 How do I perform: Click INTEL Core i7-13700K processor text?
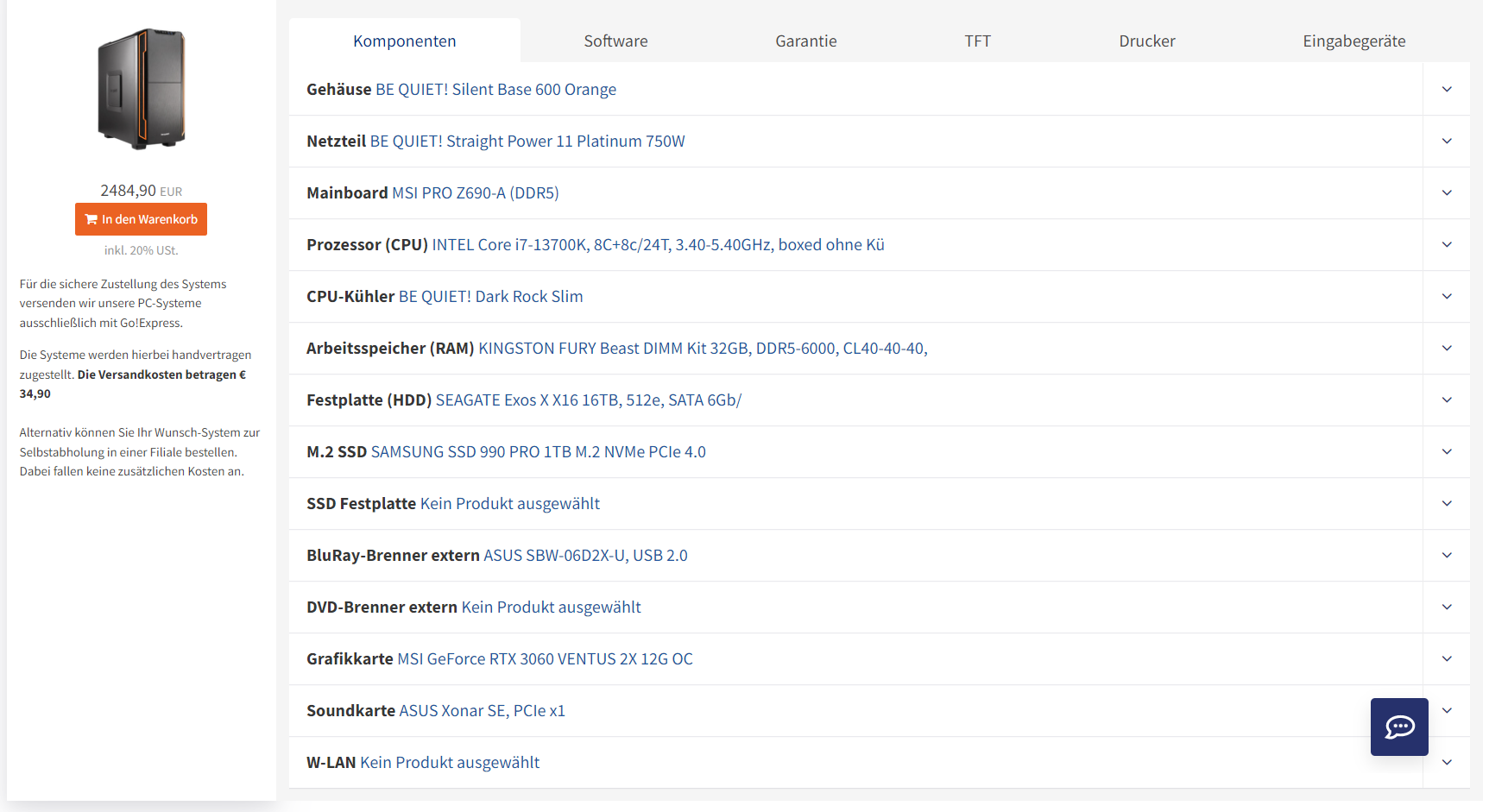(x=658, y=245)
